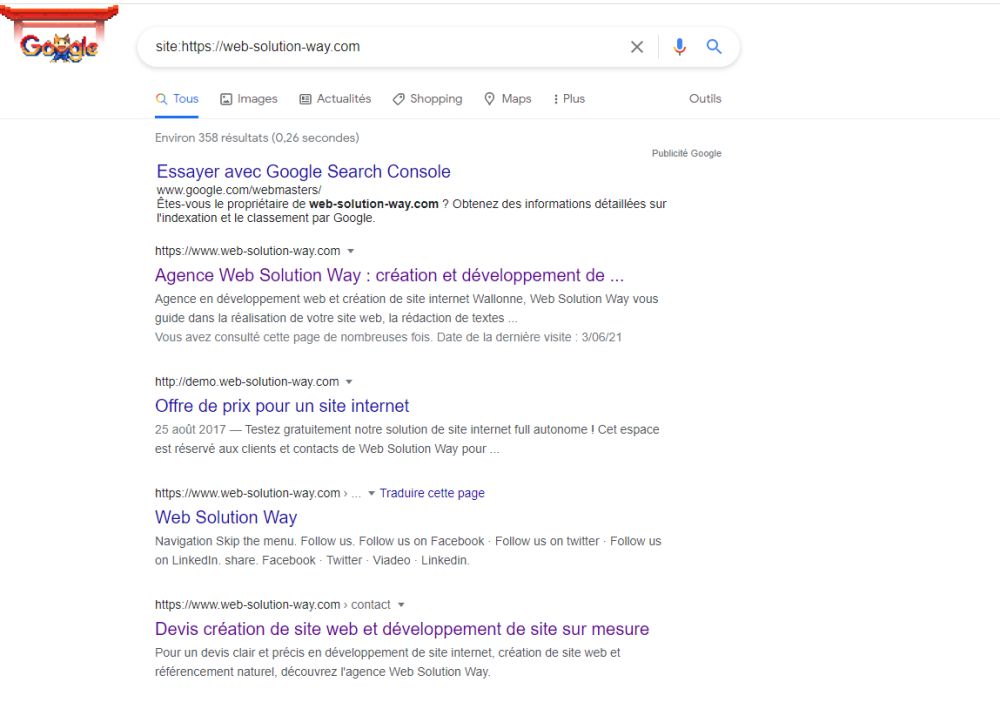This screenshot has height=702, width=1000.
Task: Click the last visit date text 3/06/21
Action: coord(601,337)
